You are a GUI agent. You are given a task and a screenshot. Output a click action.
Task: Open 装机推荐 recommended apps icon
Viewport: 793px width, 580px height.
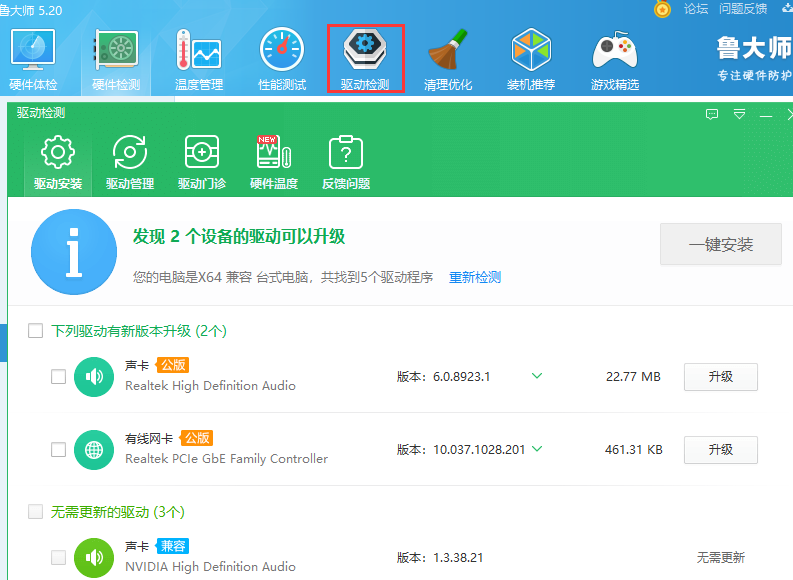(530, 58)
